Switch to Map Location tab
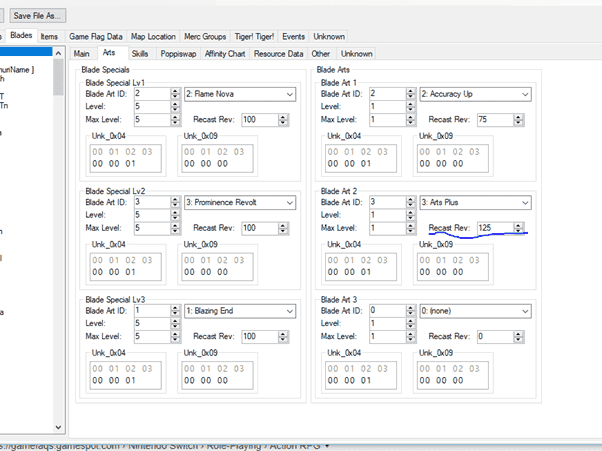 tap(153, 36)
